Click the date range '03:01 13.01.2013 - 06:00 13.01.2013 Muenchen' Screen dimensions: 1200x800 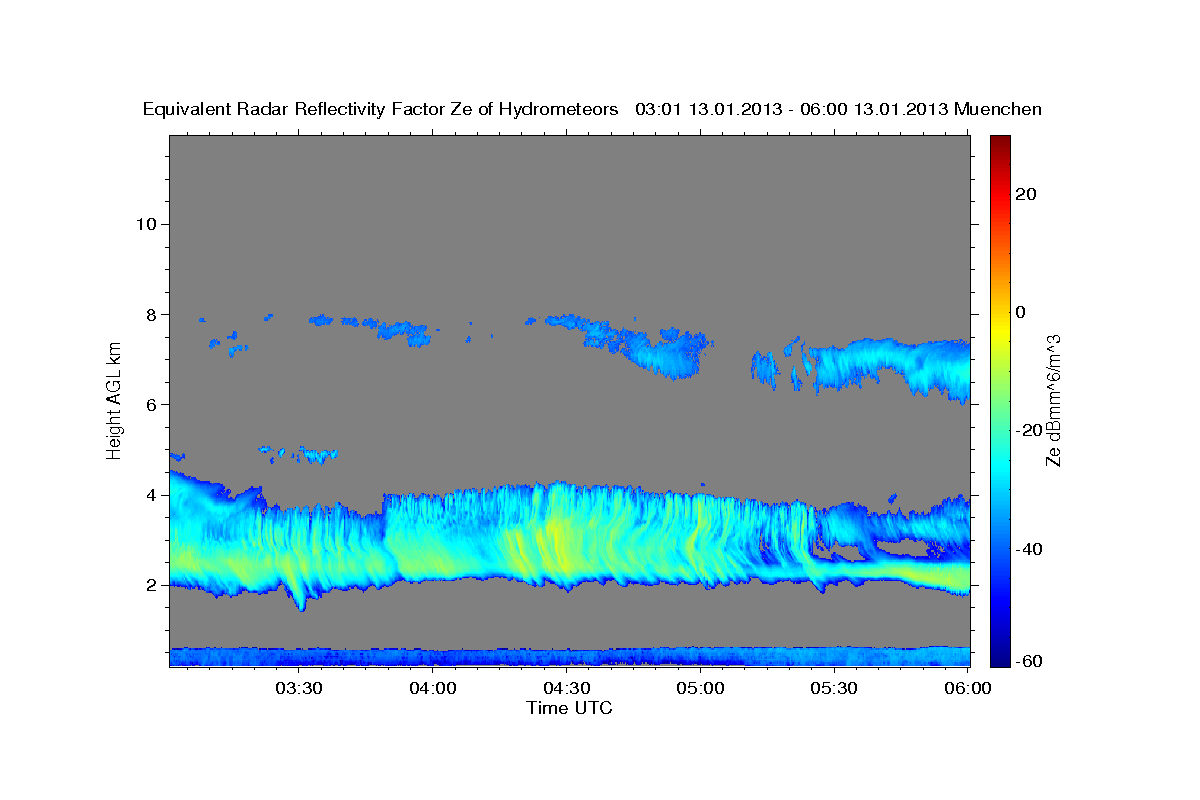point(839,109)
